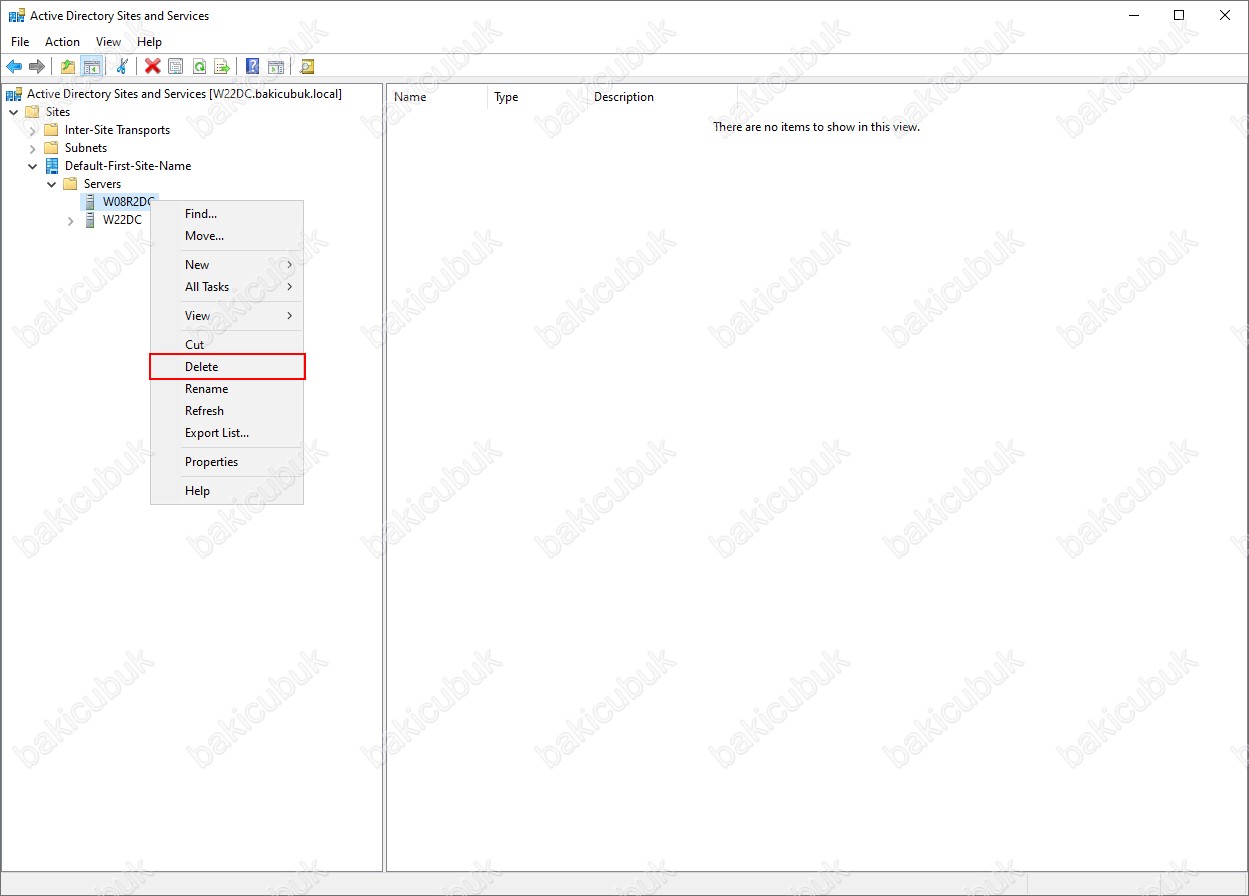1249x896 pixels.
Task: Open the View submenu in context menu
Action: click(x=227, y=316)
